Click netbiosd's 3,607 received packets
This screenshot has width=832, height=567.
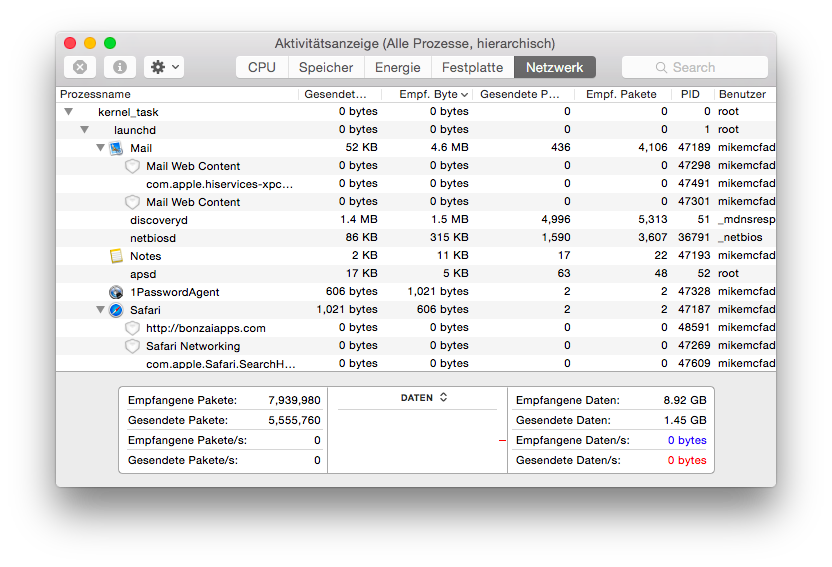coord(653,238)
